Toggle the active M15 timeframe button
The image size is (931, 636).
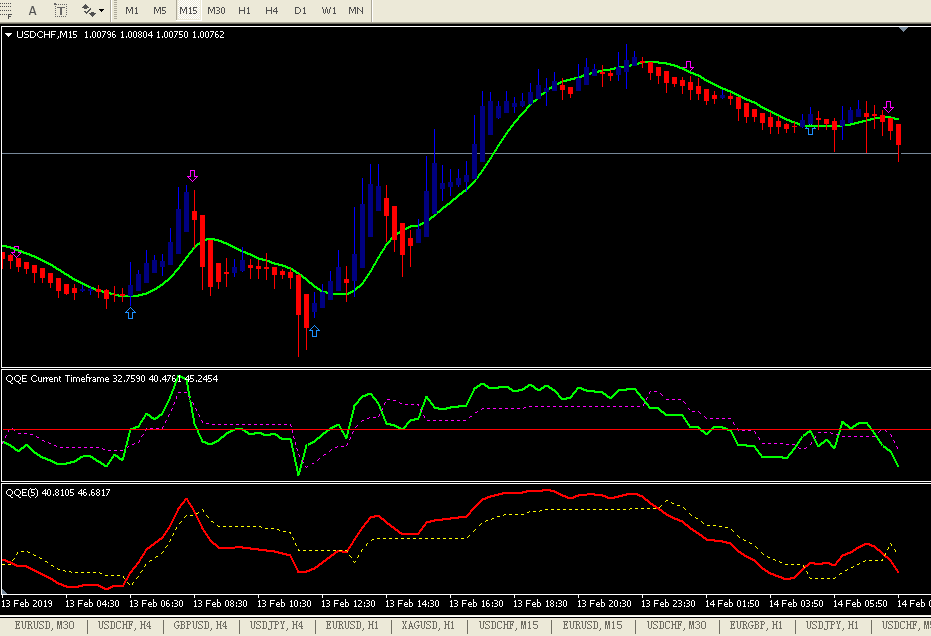pos(188,10)
